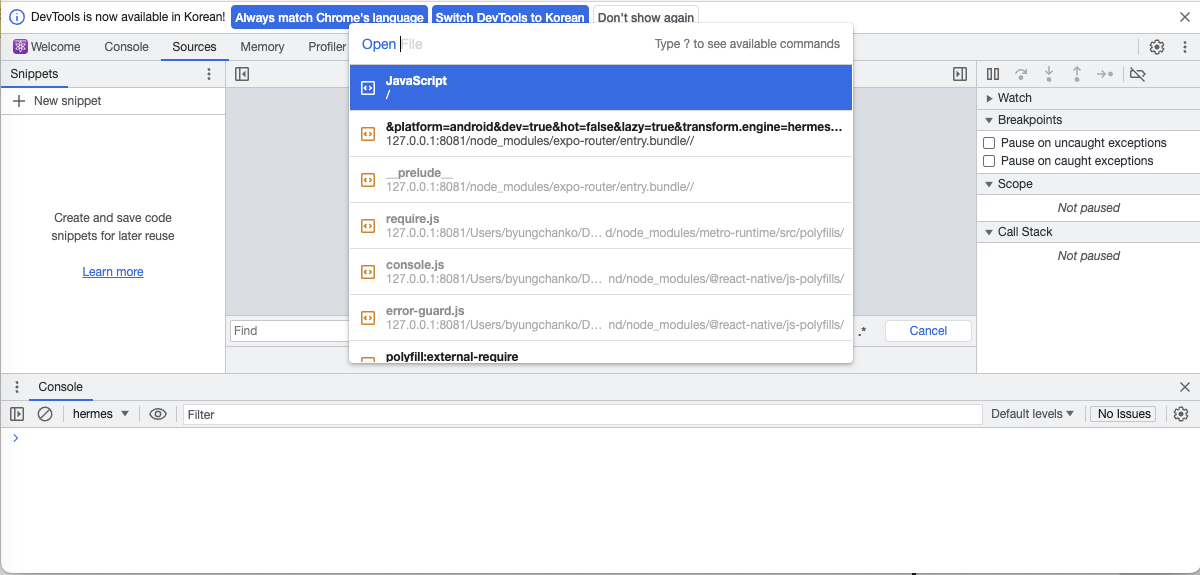Click file icon beside __prelude__ entry
Image resolution: width=1200 pixels, height=575 pixels.
click(x=368, y=180)
